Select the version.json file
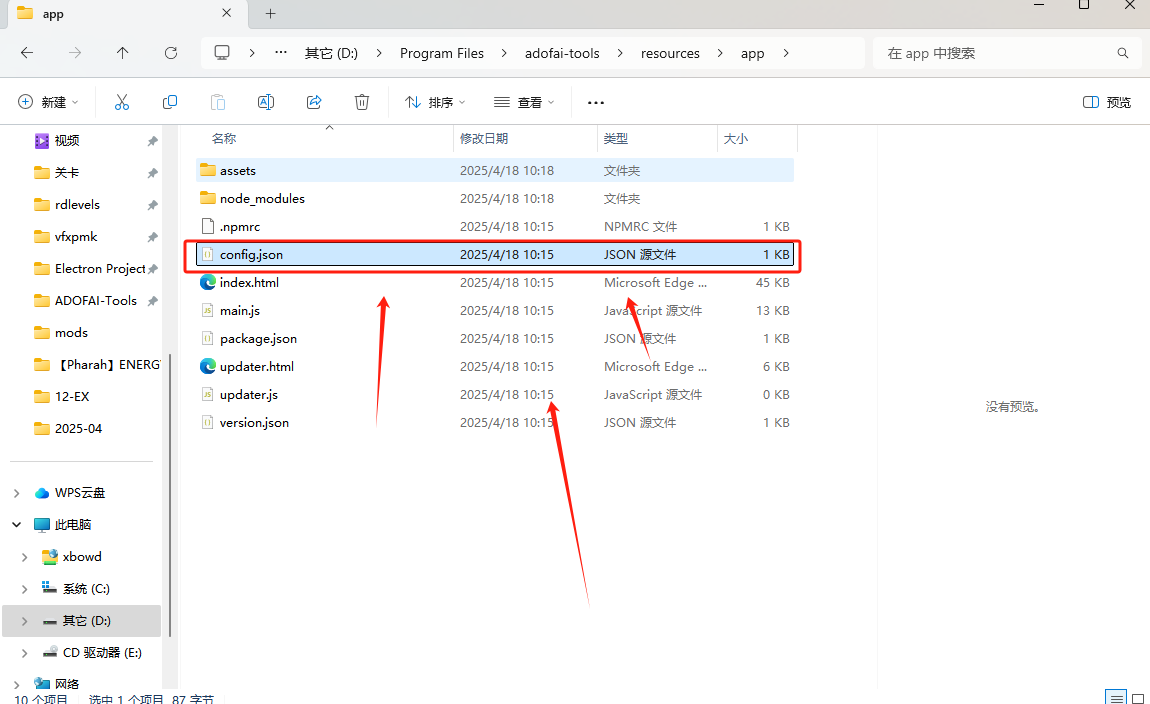The width and height of the screenshot is (1150, 704). [x=495, y=422]
